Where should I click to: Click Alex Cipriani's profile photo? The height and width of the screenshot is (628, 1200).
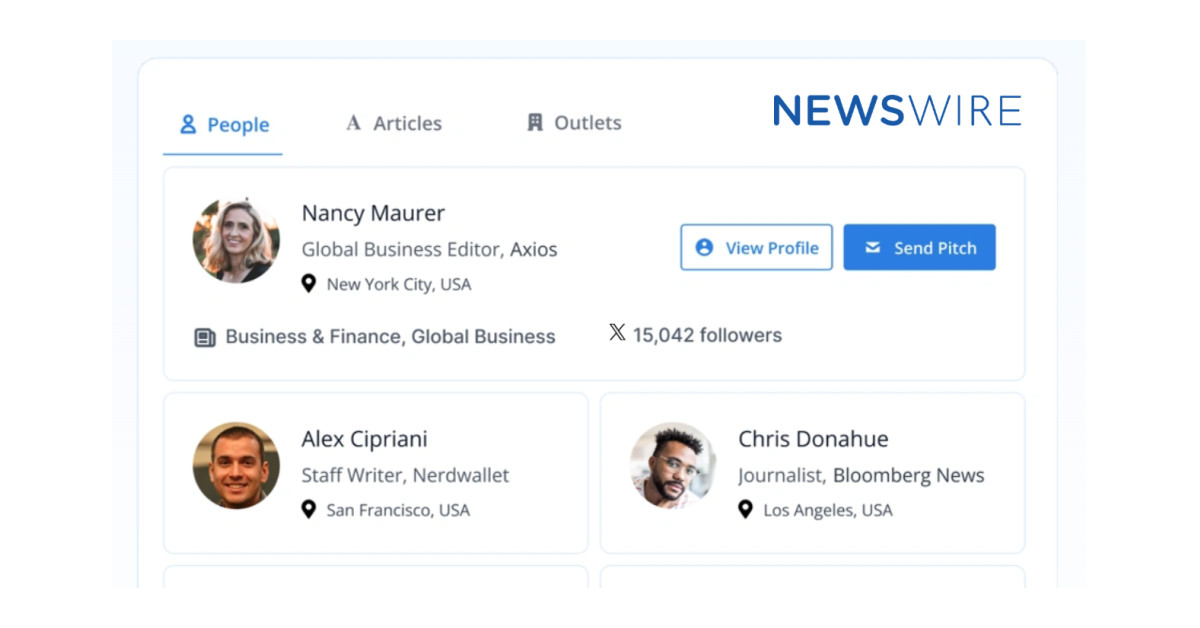[x=236, y=466]
